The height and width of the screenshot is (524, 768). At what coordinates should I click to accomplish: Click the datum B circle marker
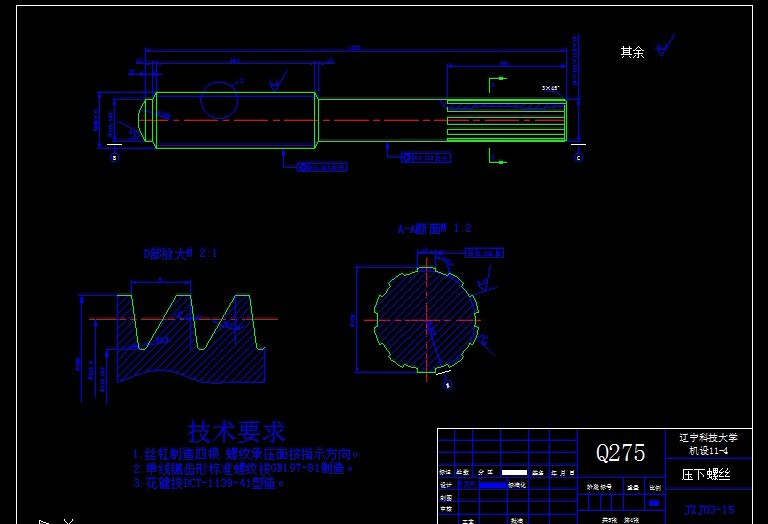tap(115, 158)
